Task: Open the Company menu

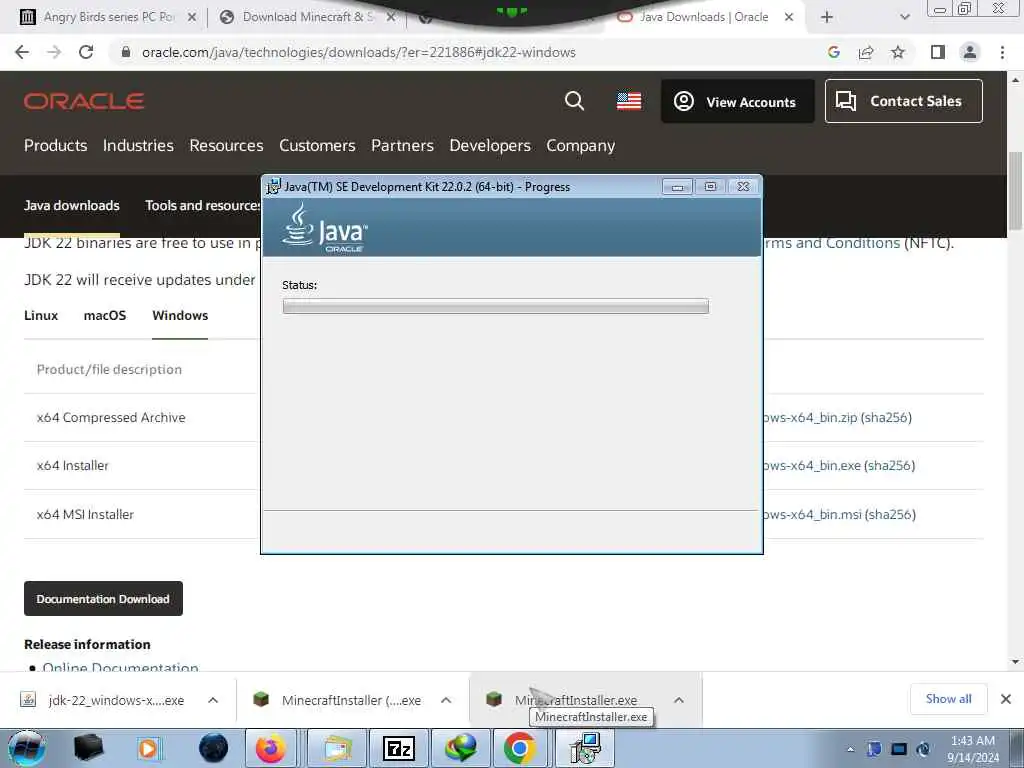Action: (x=581, y=146)
